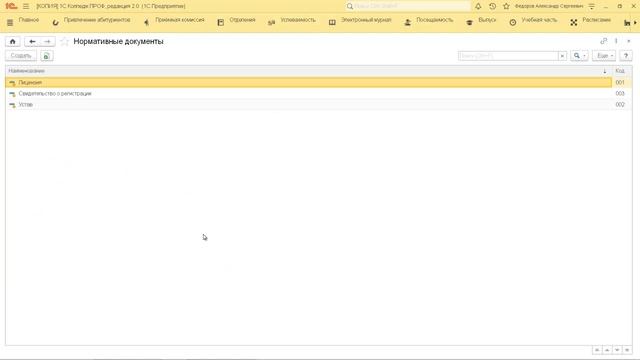
Task: Open the vertical dots form menu
Action: (616, 41)
